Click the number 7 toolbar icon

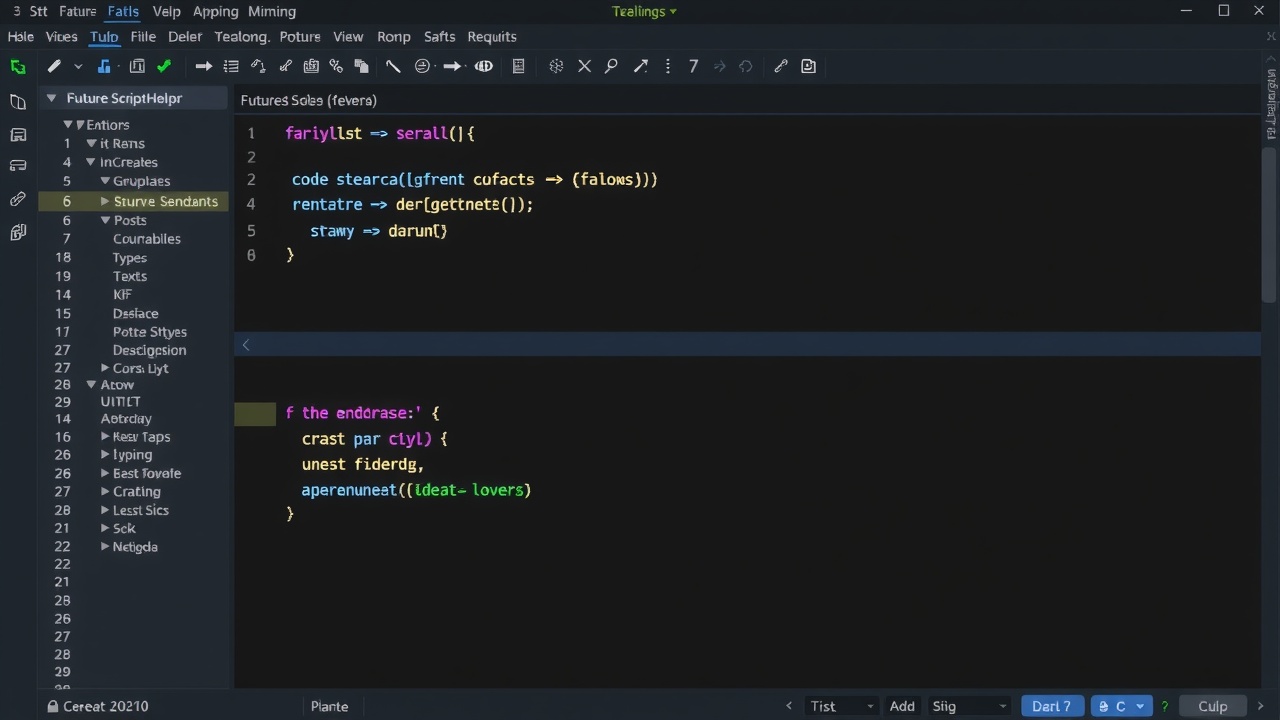693,66
